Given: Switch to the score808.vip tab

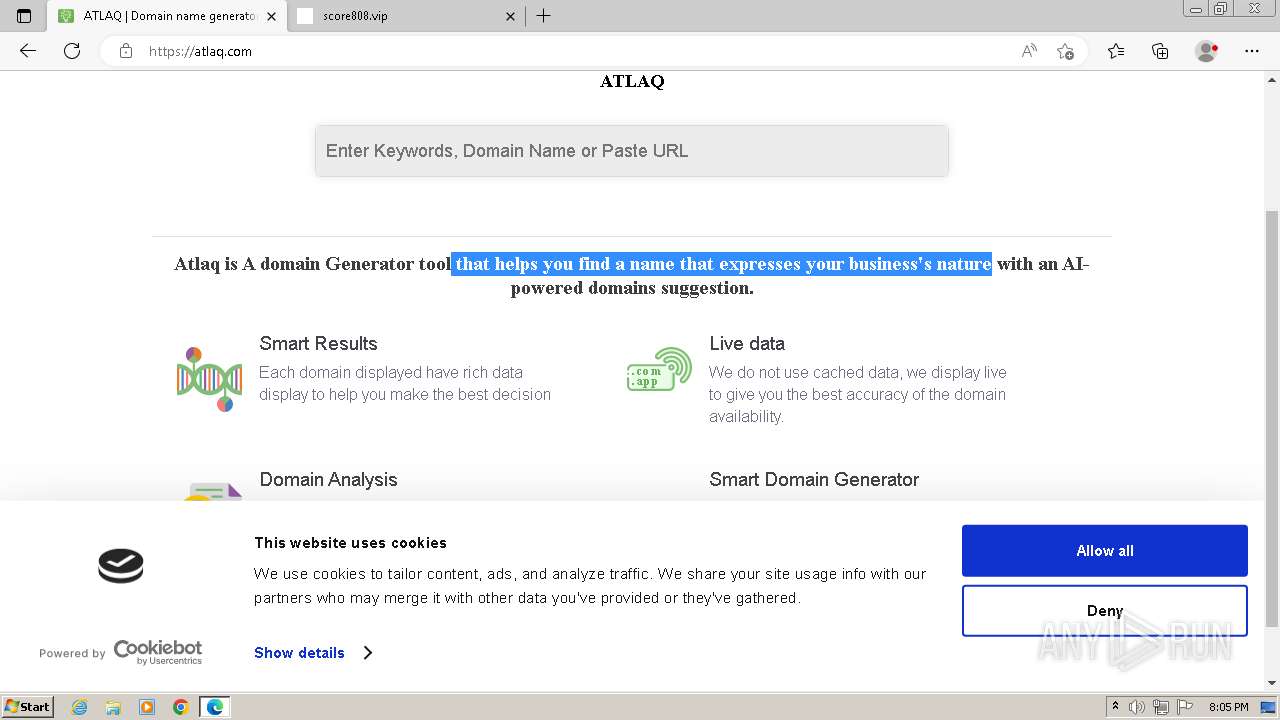Looking at the screenshot, I should coord(405,16).
